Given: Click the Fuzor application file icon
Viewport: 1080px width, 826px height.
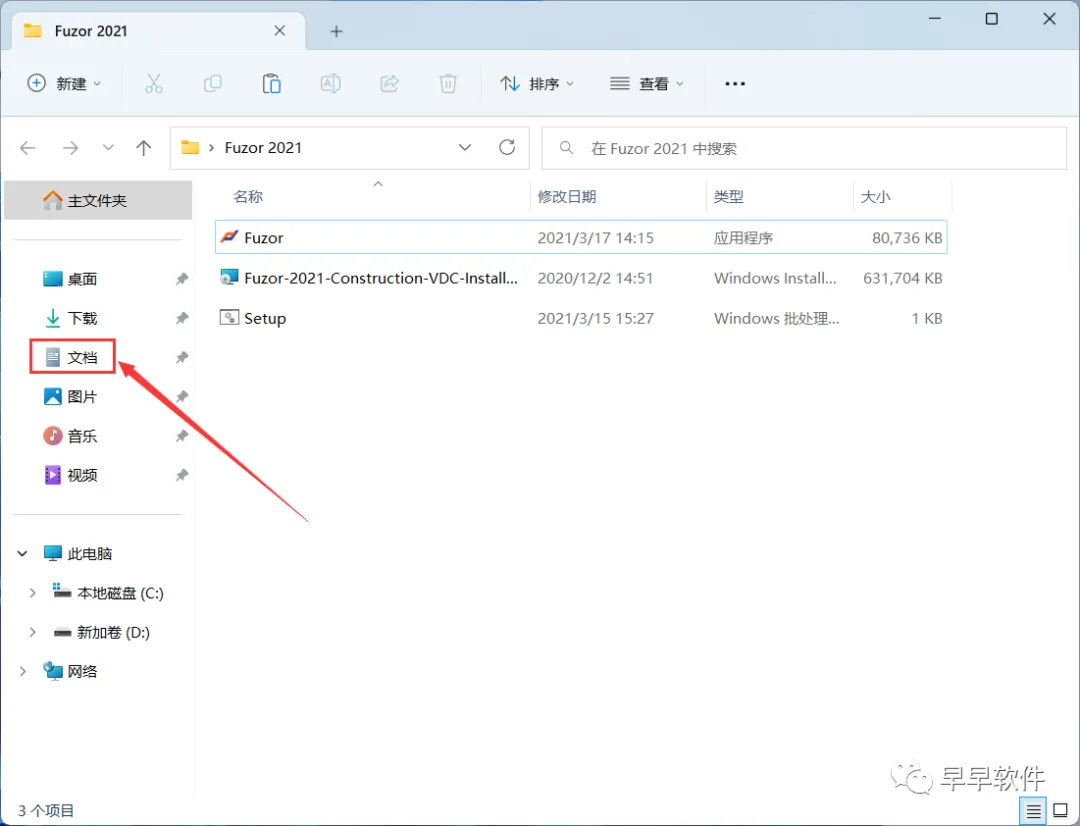Looking at the screenshot, I should (229, 236).
